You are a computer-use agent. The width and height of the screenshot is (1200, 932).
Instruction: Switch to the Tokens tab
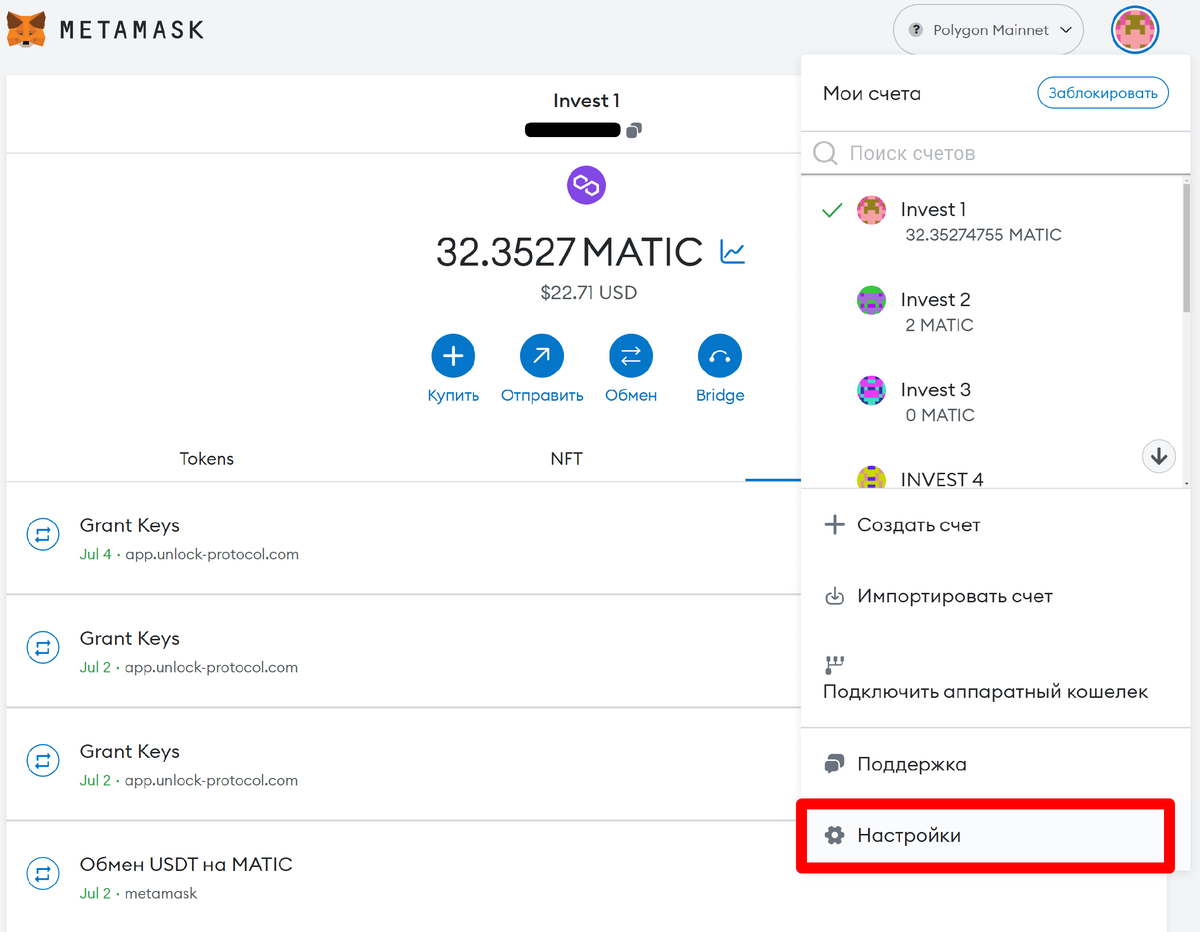206,459
